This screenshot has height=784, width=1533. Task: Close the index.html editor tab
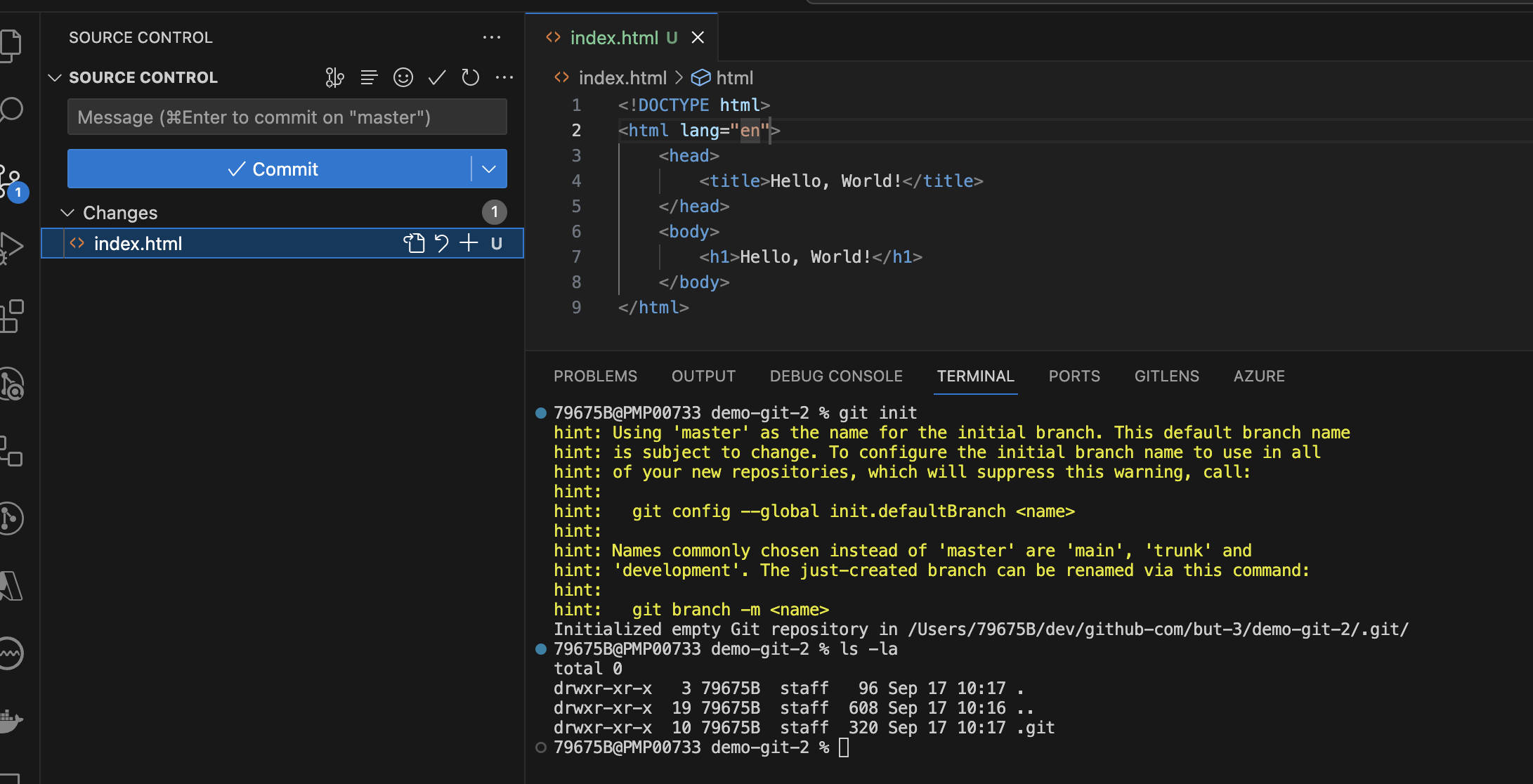[698, 37]
